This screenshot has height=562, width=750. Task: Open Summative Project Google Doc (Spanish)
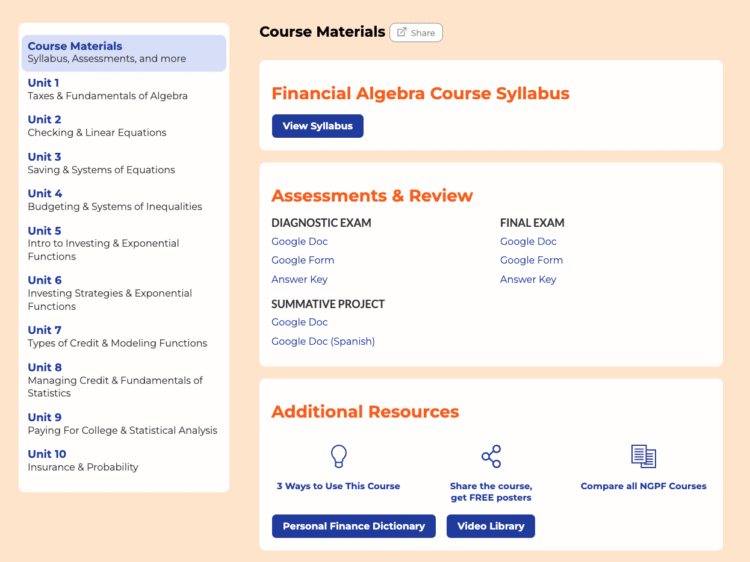[x=323, y=342]
